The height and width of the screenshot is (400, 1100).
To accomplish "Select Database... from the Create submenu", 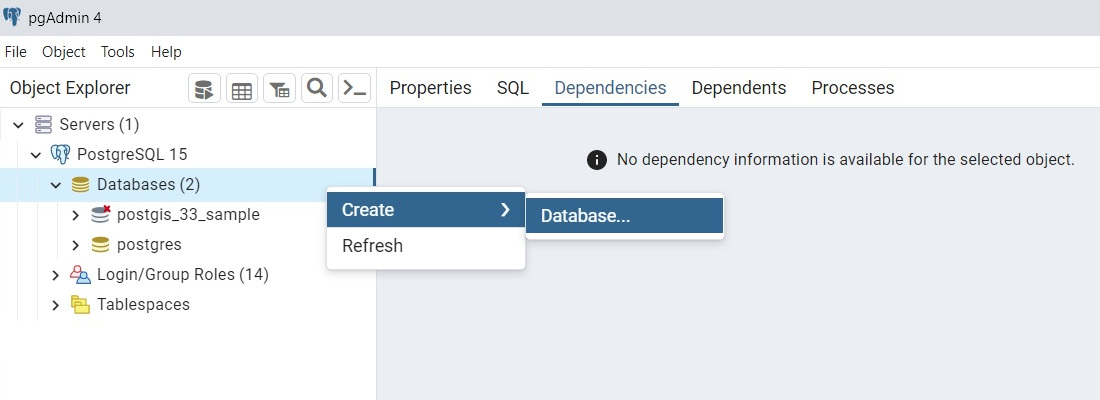I will click(x=624, y=215).
